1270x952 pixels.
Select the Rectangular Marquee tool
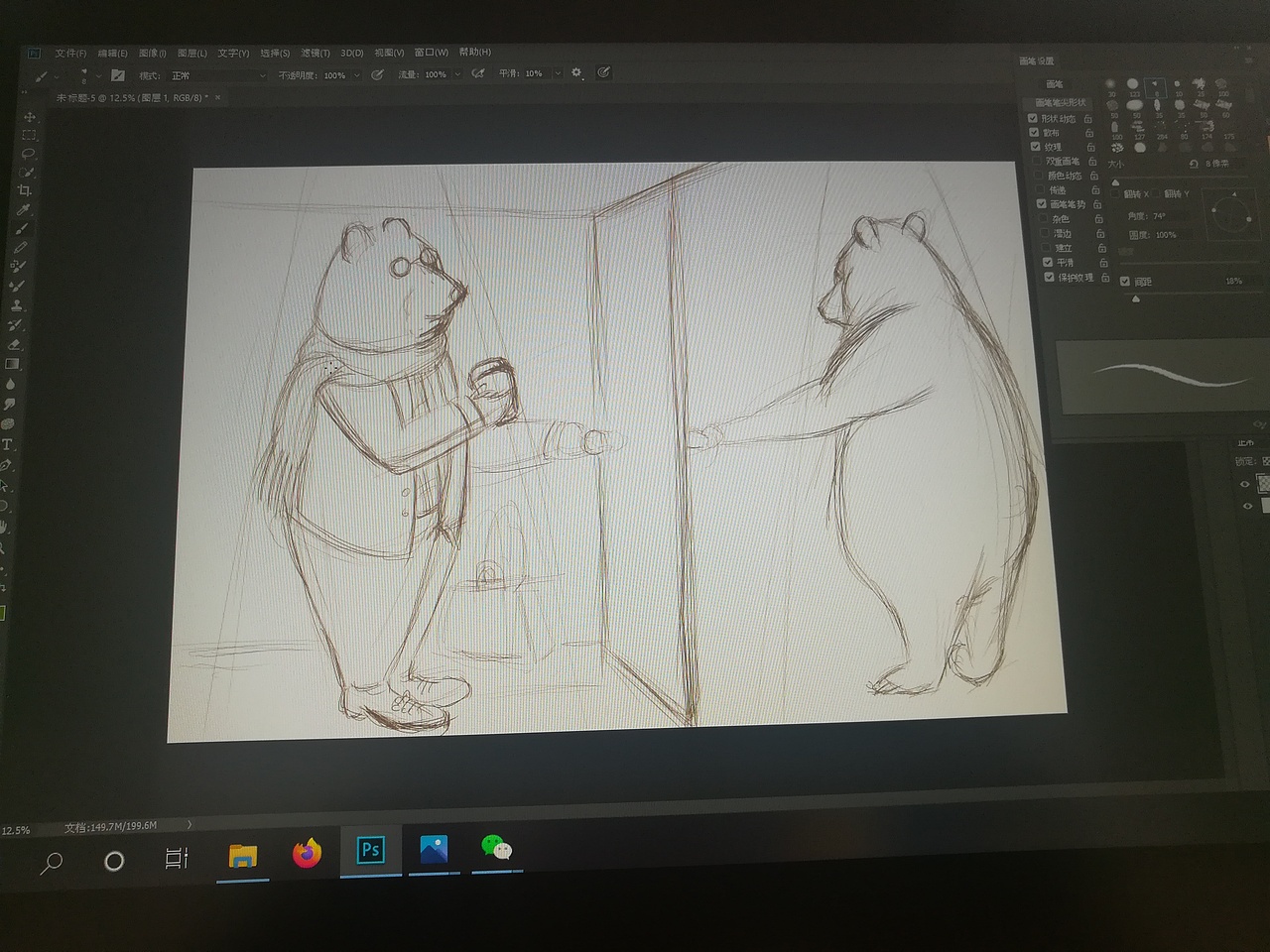[28, 135]
